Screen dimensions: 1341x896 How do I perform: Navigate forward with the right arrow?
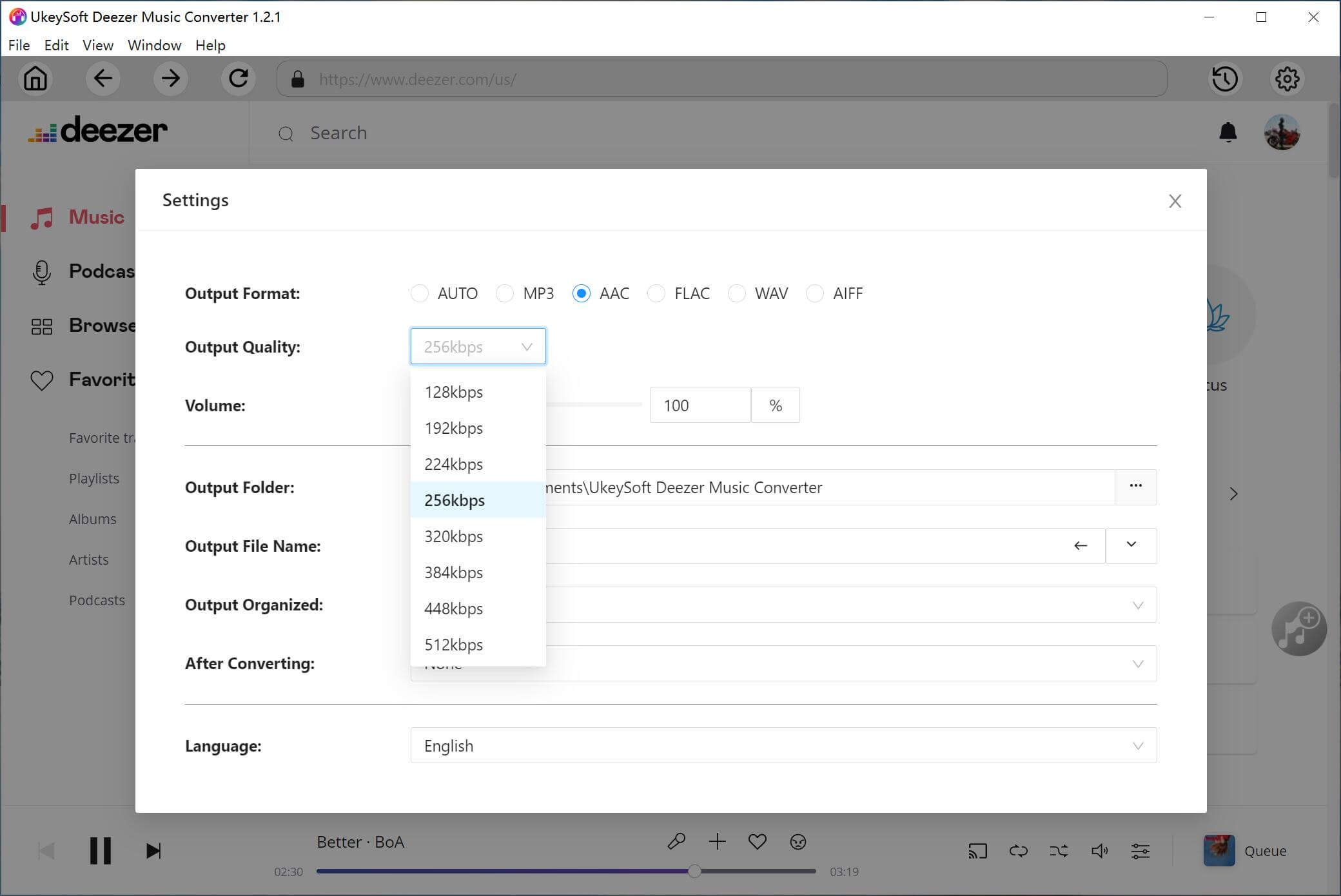tap(171, 79)
